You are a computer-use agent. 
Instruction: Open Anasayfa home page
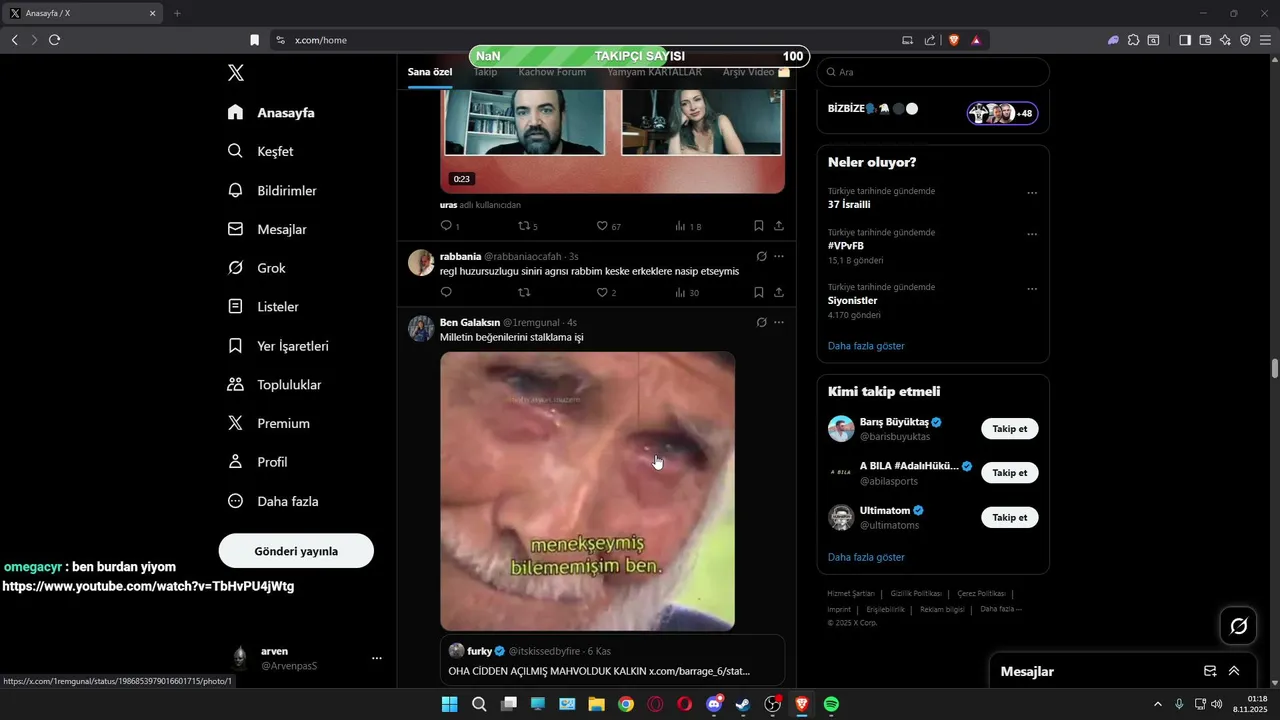click(271, 113)
